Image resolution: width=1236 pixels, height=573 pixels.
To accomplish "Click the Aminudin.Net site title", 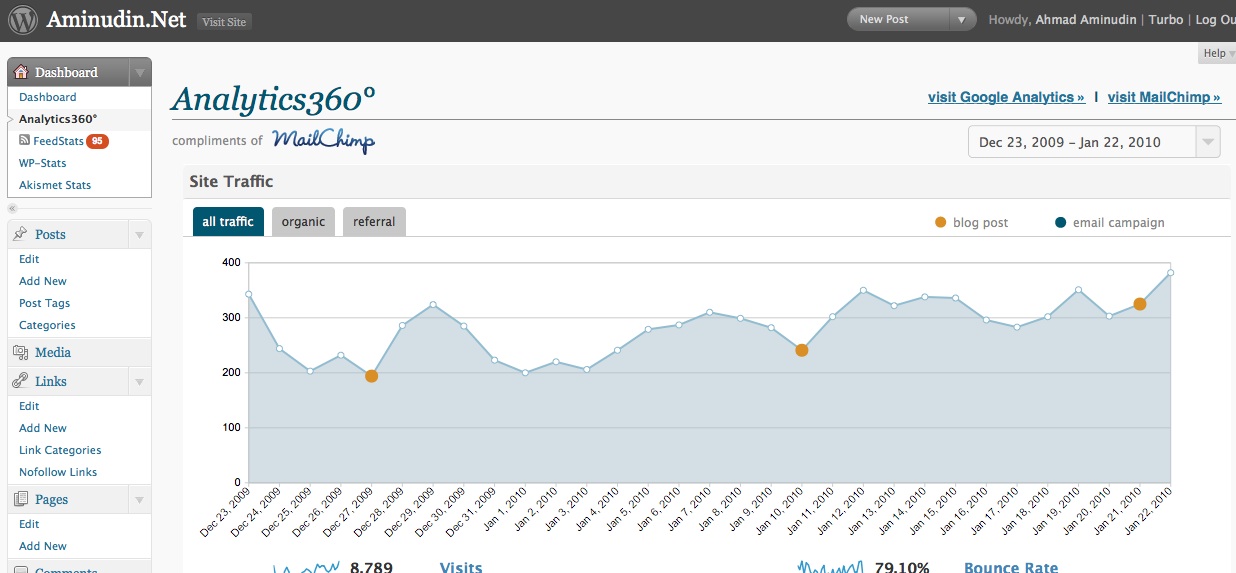I will (116, 19).
